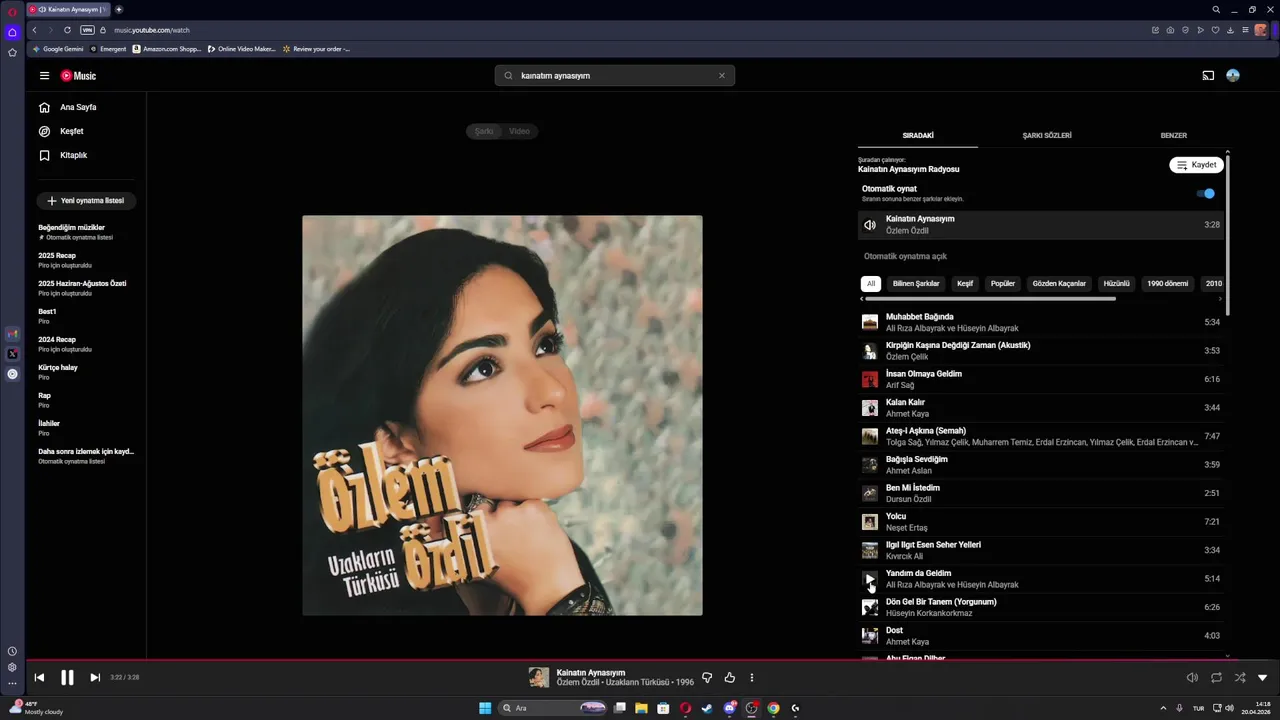Create Yeni oynatma listesi
Viewport: 1280px width, 720px height.
(86, 201)
